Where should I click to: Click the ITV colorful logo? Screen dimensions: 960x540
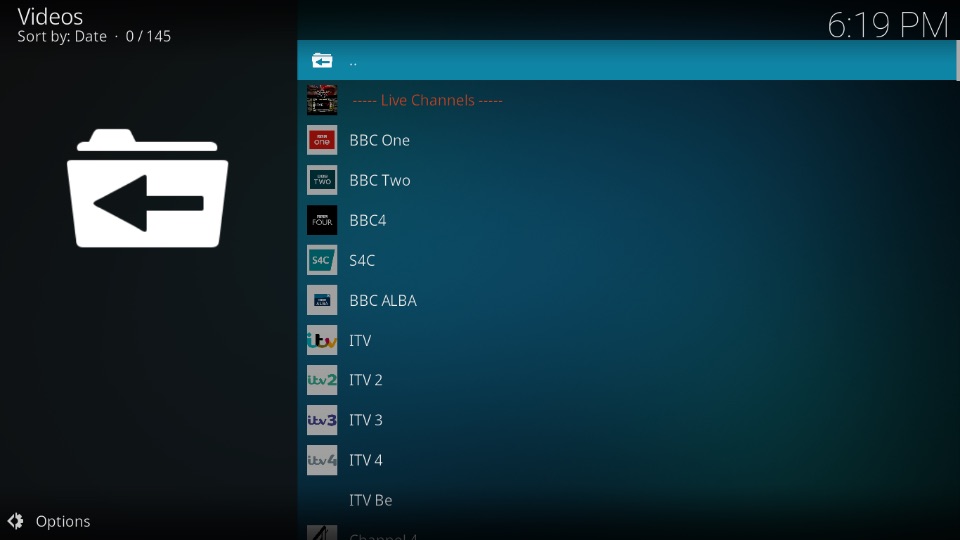pos(322,340)
